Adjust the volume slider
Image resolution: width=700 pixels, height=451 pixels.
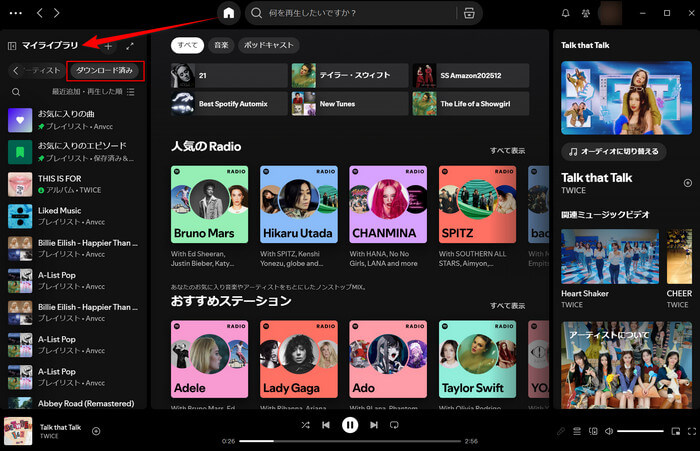click(x=640, y=431)
